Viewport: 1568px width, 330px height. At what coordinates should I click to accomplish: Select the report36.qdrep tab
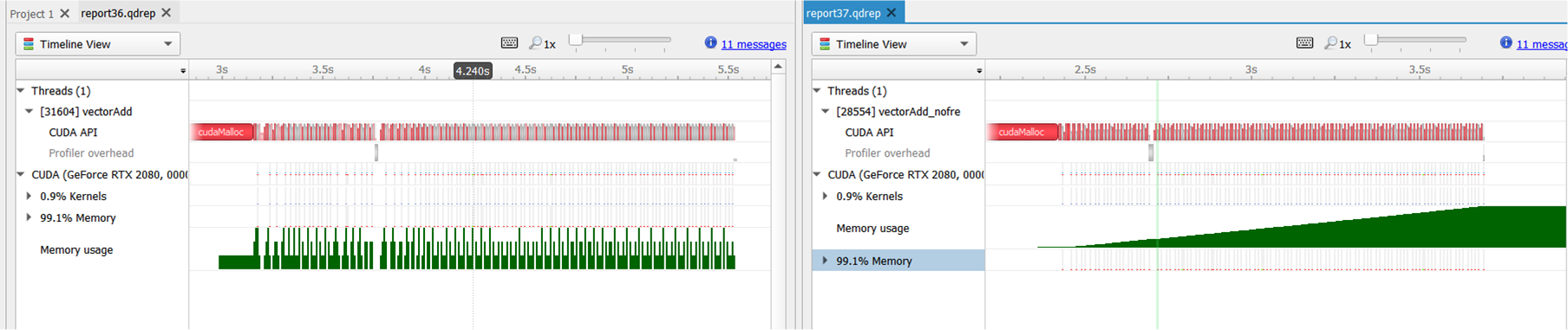coord(118,13)
